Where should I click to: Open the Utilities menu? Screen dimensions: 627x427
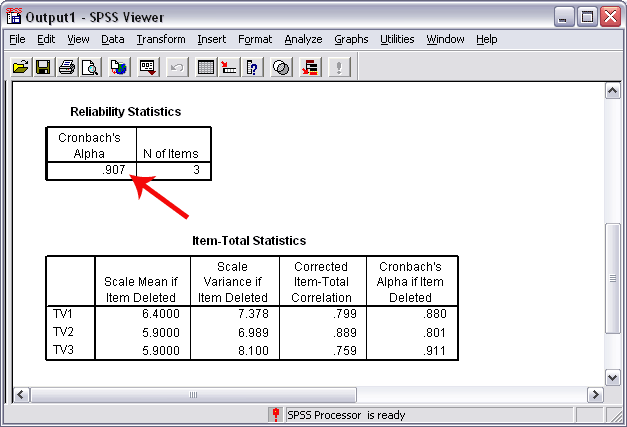coord(397,39)
